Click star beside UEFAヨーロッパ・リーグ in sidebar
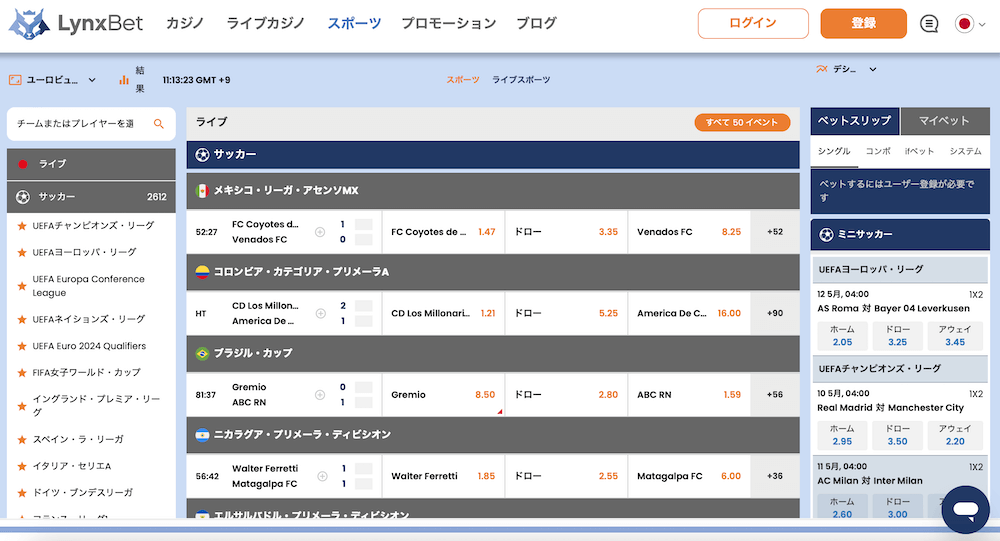Image resolution: width=1000 pixels, height=541 pixels. [22, 253]
